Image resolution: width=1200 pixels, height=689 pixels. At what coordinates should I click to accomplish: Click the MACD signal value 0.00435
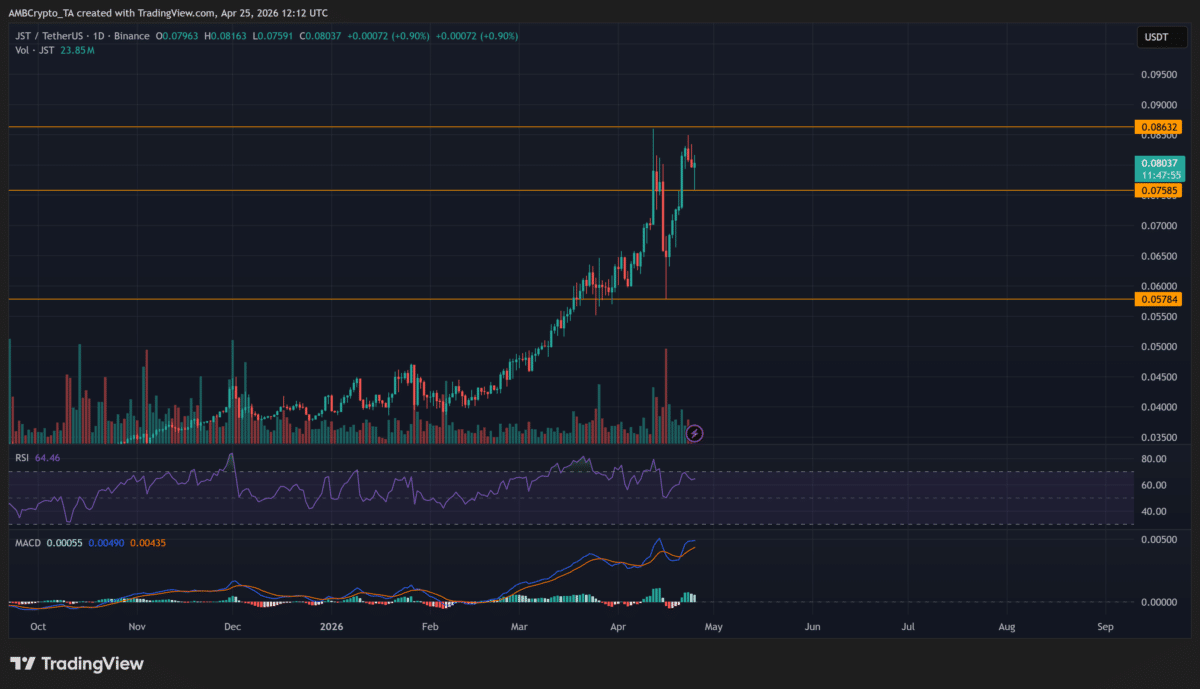[x=148, y=543]
